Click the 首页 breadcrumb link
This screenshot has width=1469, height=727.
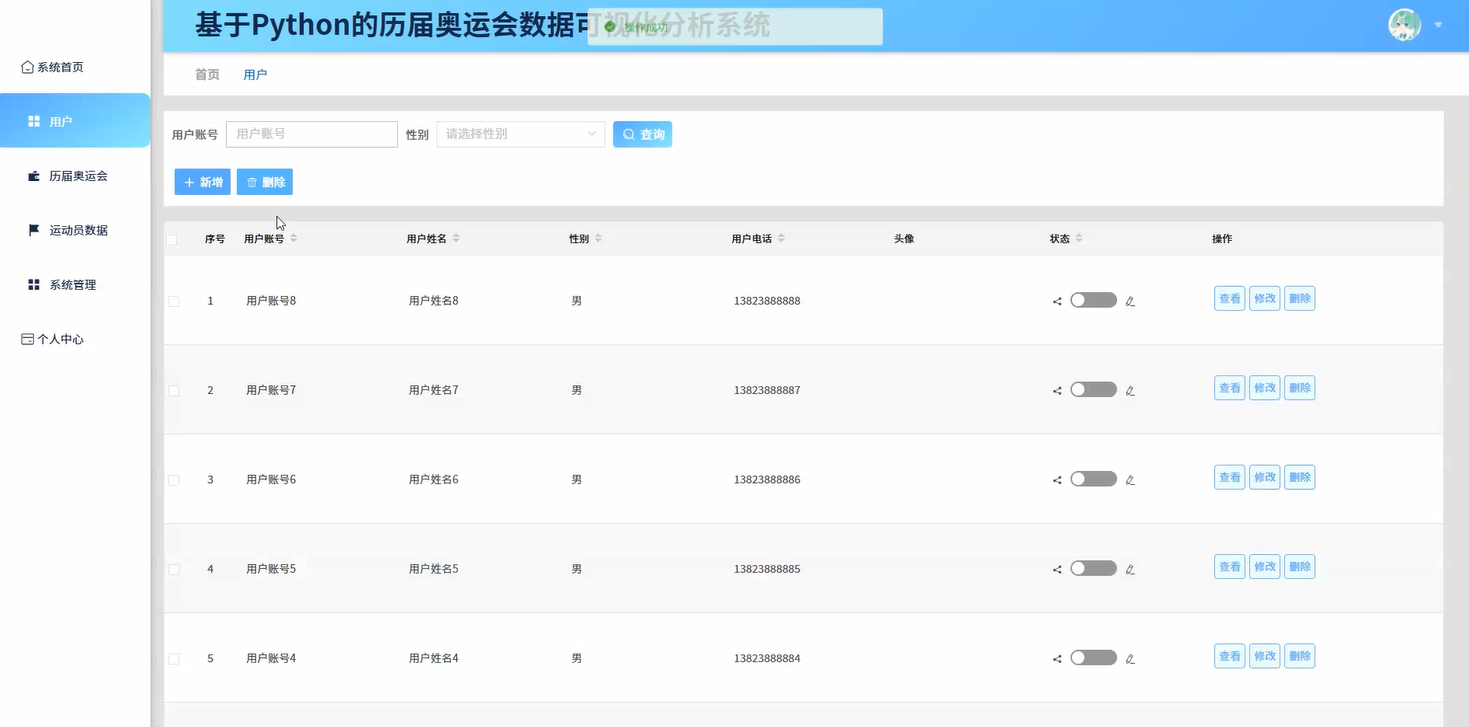207,75
